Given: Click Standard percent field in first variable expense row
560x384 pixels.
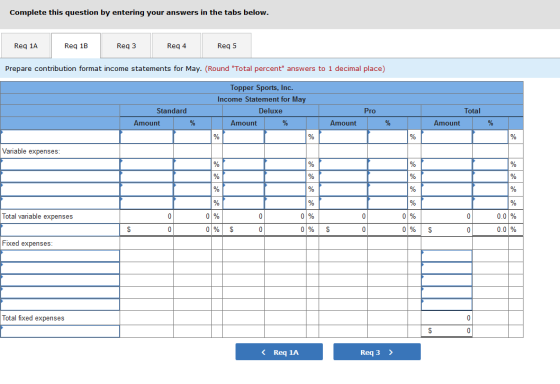Looking at the screenshot, I should coord(192,164).
